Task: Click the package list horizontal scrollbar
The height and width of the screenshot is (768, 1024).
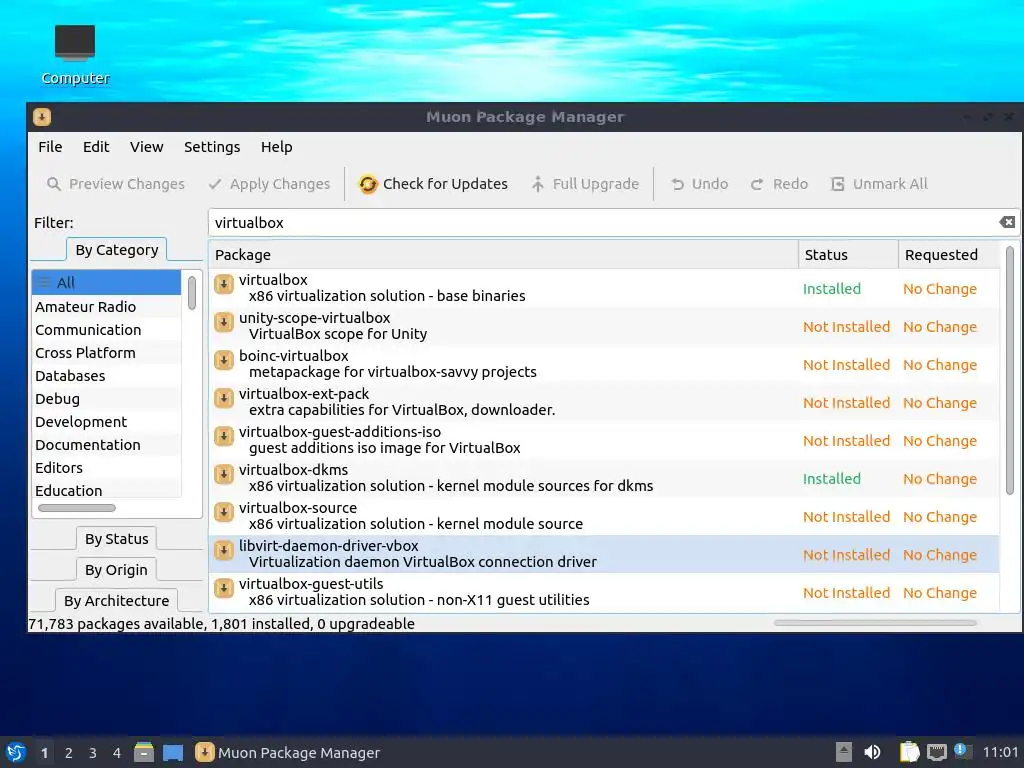Action: [x=875, y=623]
